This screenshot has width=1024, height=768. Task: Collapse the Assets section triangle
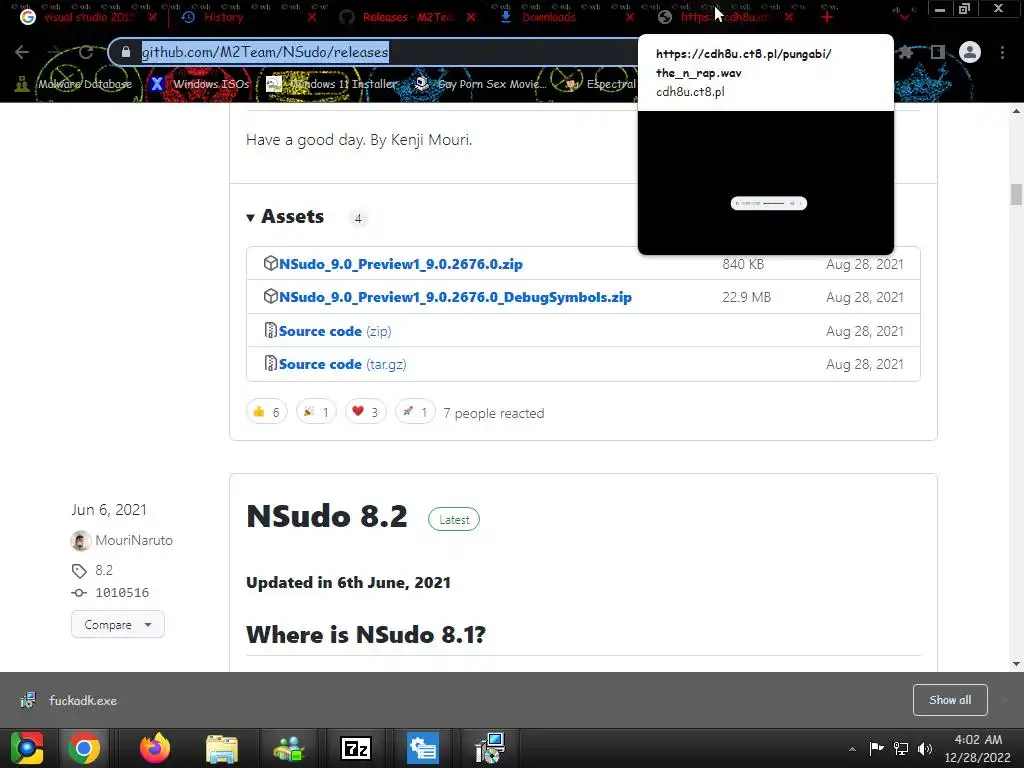pyautogui.click(x=250, y=217)
